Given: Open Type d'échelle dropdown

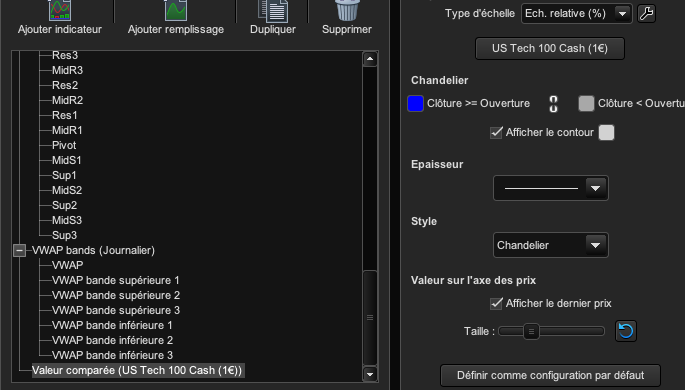Looking at the screenshot, I should point(576,14).
